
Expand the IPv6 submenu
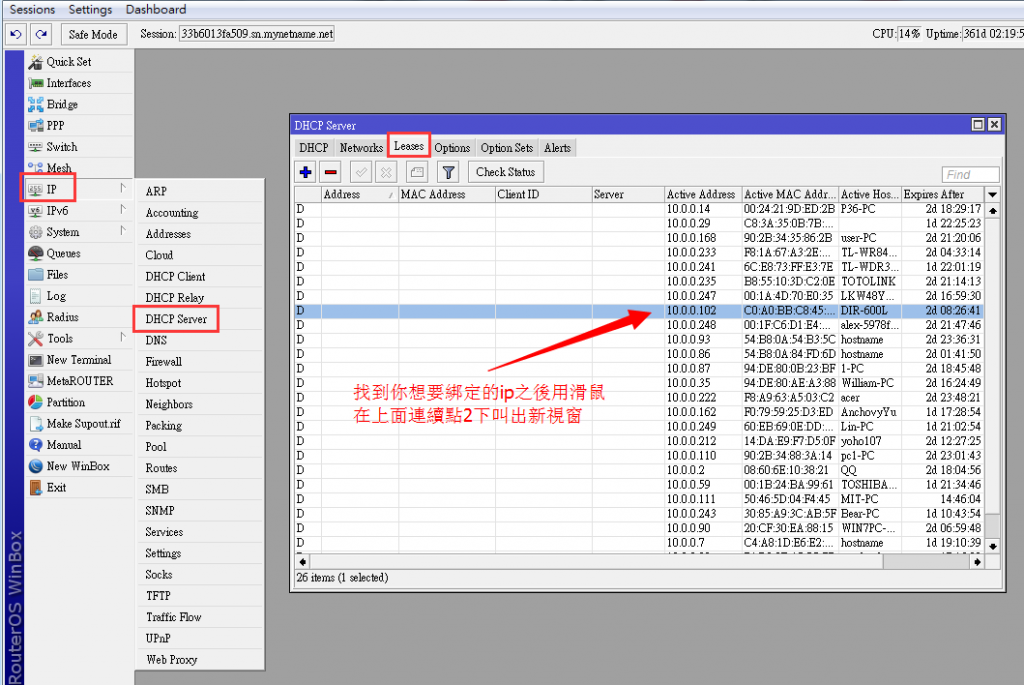point(56,210)
